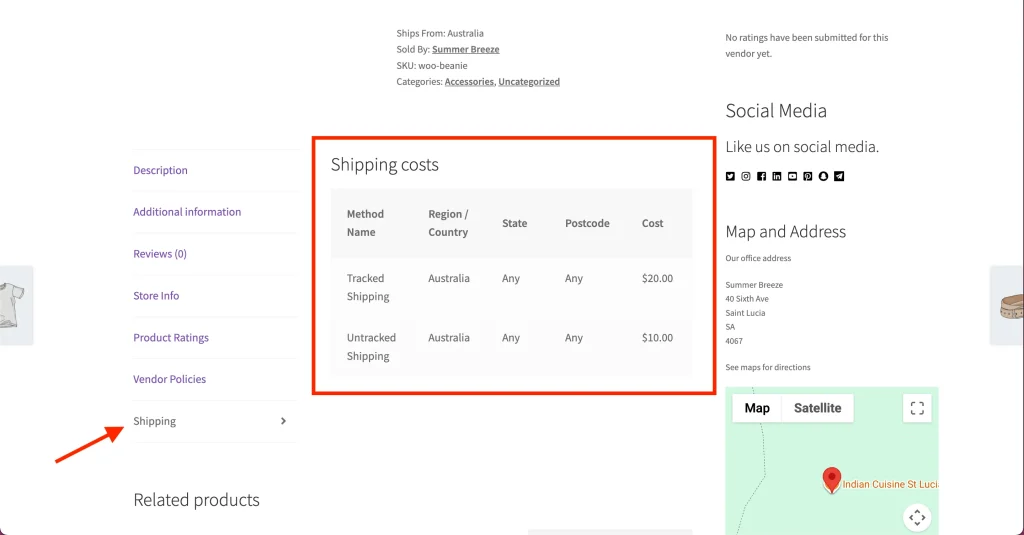
Task: Open the Uncategorized category link
Action: (x=529, y=82)
